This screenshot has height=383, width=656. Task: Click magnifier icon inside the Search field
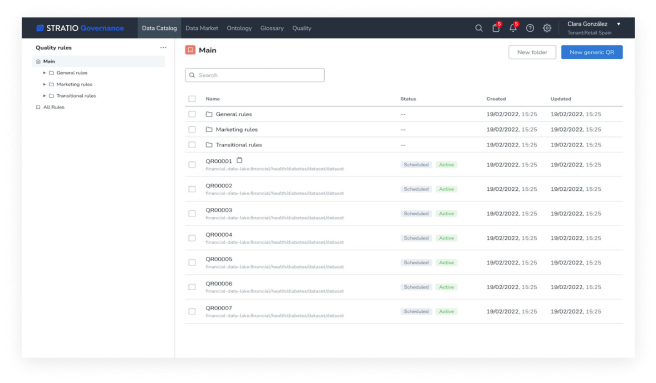click(192, 75)
